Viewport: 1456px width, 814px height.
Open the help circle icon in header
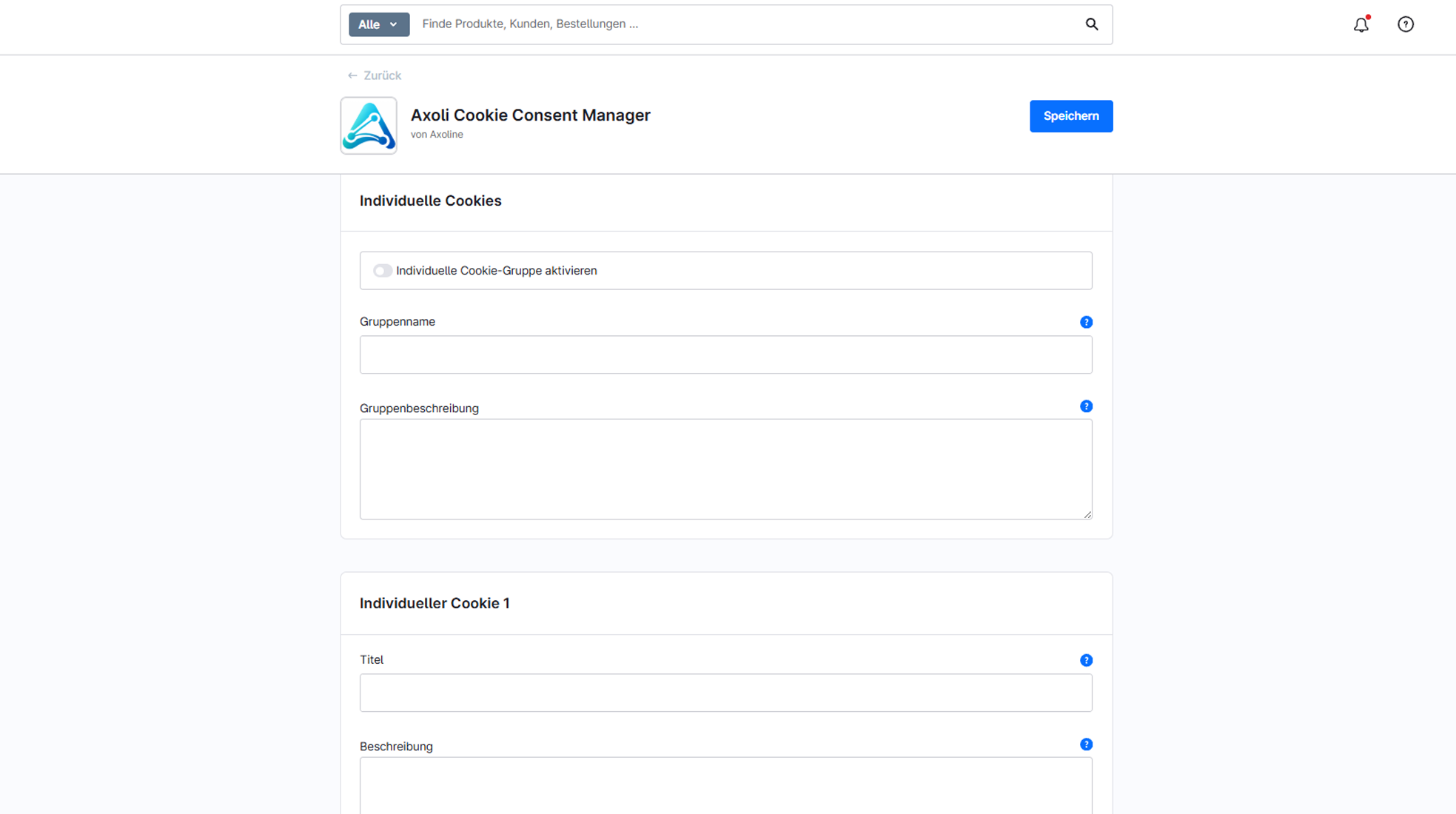[x=1405, y=24]
